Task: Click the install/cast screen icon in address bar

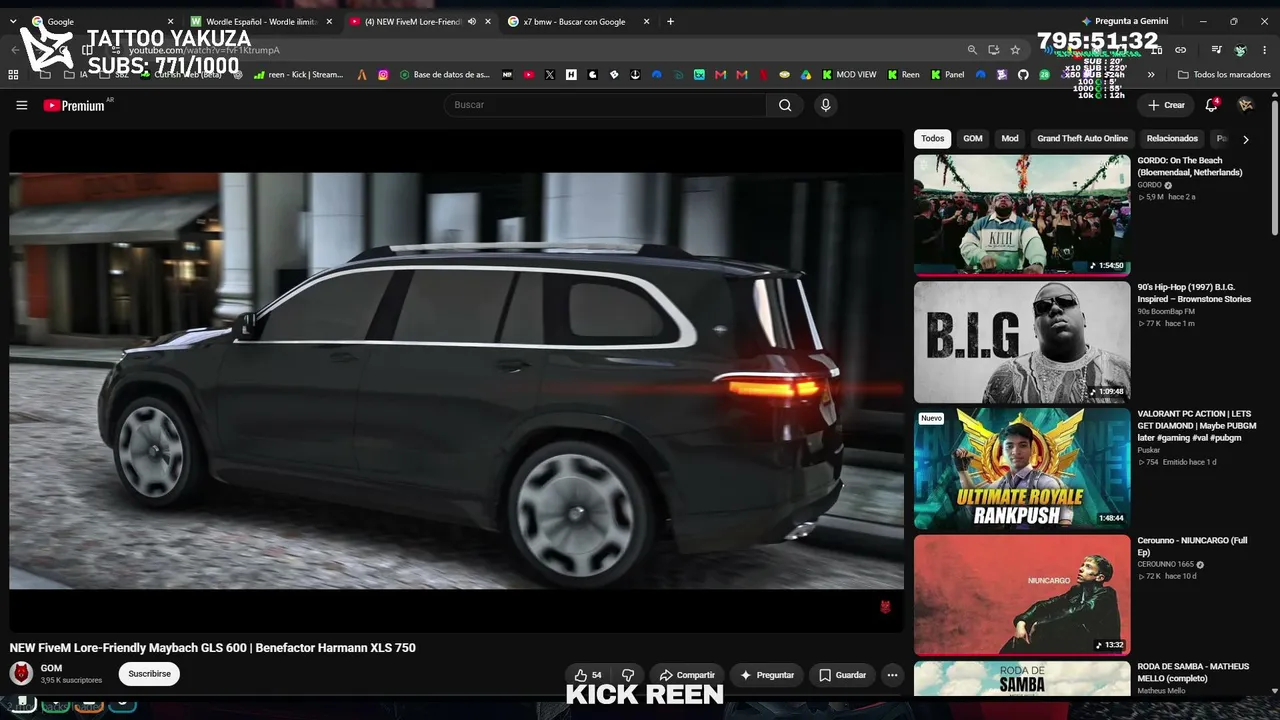Action: click(x=993, y=50)
